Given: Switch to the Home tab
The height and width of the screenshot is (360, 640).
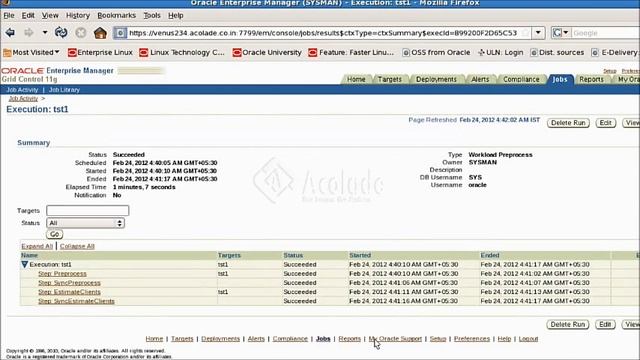Looking at the screenshot, I should pyautogui.click(x=356, y=79).
